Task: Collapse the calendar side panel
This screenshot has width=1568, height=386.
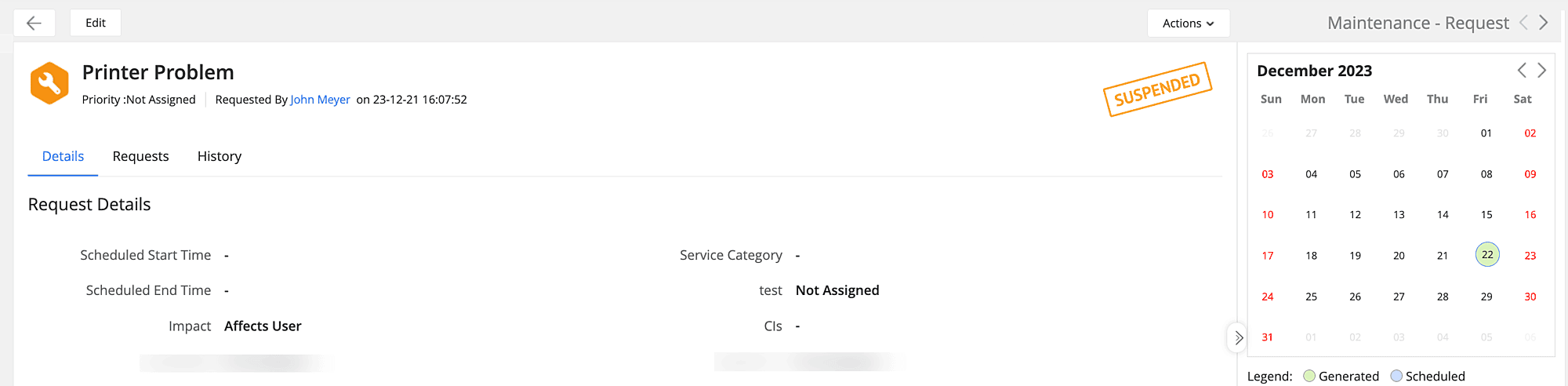Action: coord(1238,338)
